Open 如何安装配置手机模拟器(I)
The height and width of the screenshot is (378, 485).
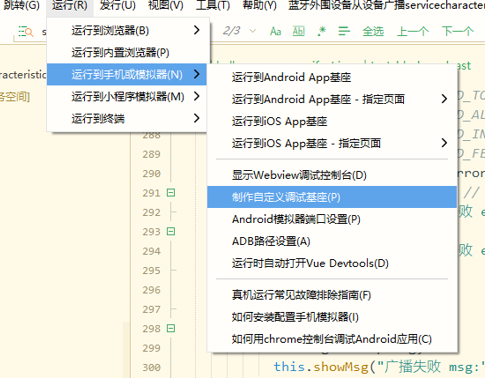click(332, 317)
